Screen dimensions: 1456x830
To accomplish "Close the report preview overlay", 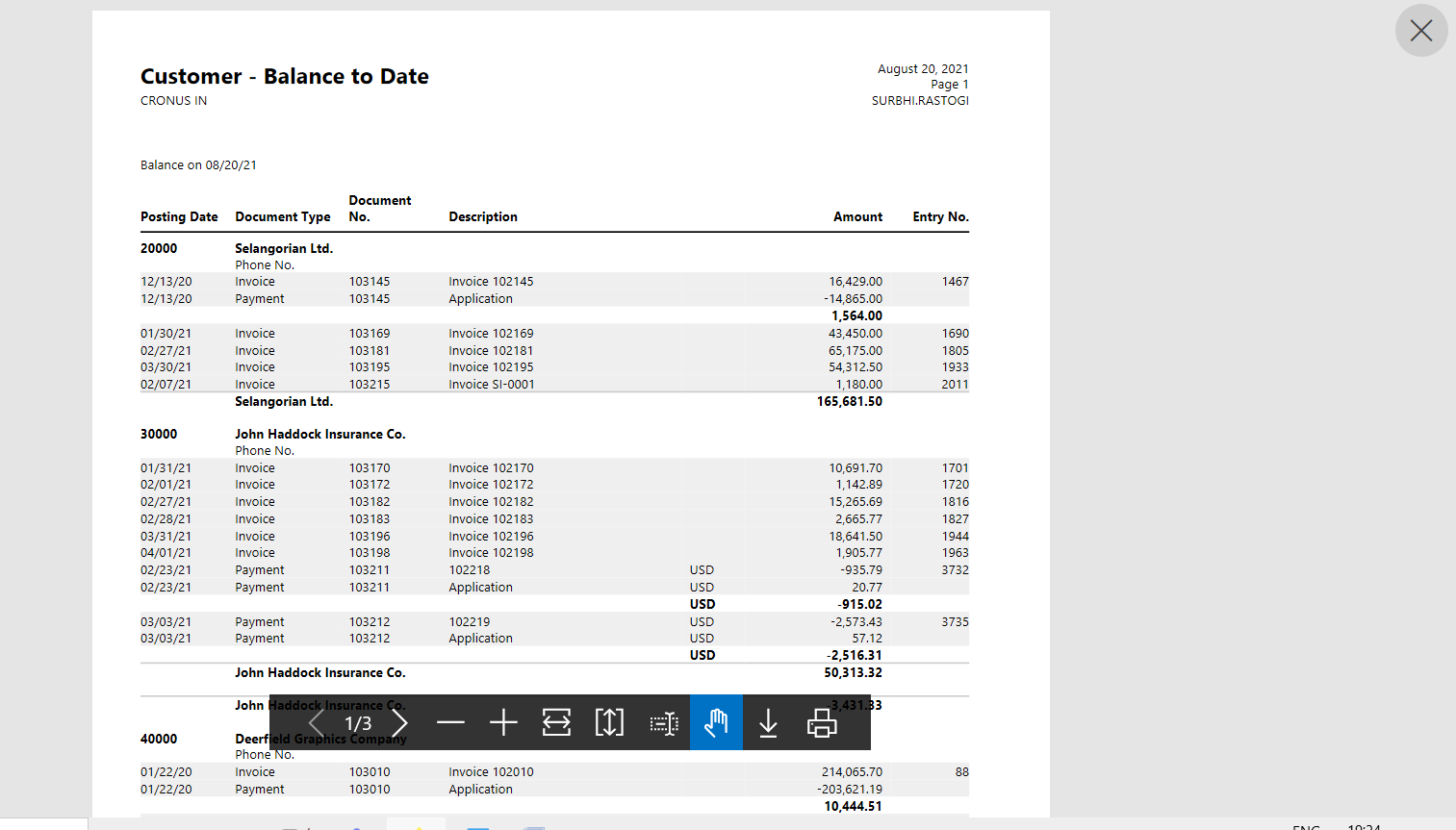I will pyautogui.click(x=1421, y=30).
